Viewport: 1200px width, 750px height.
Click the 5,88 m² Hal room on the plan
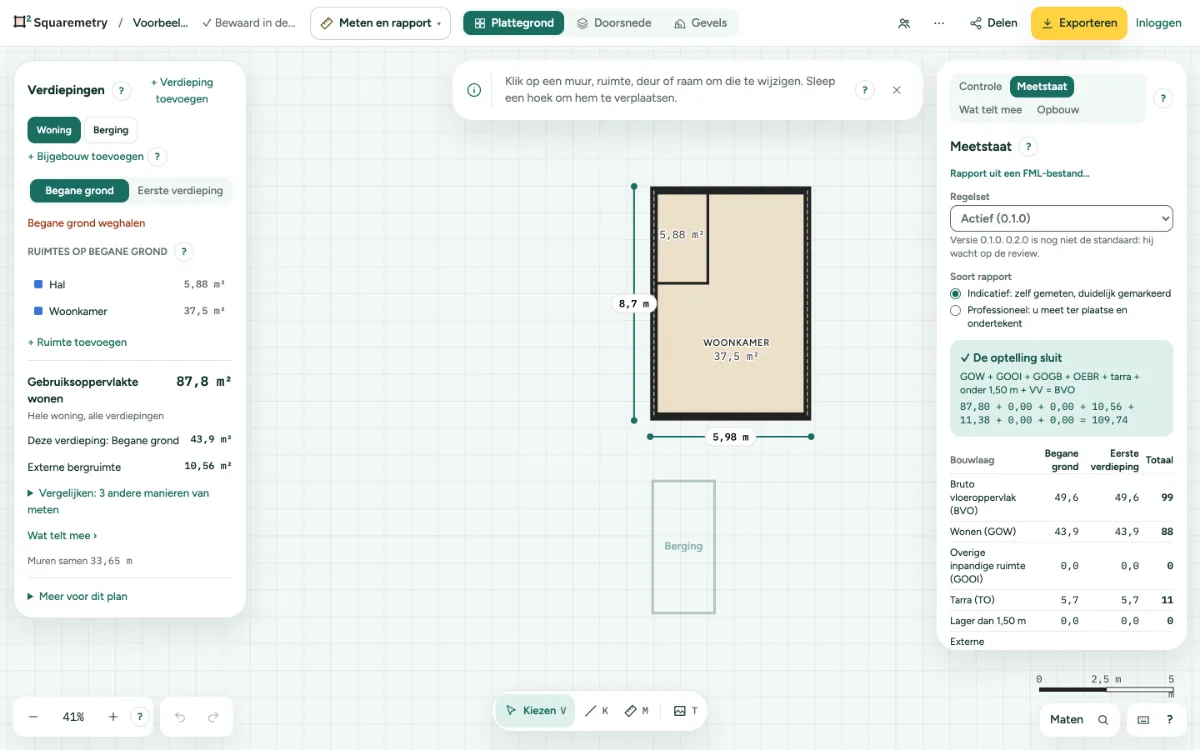coord(682,236)
